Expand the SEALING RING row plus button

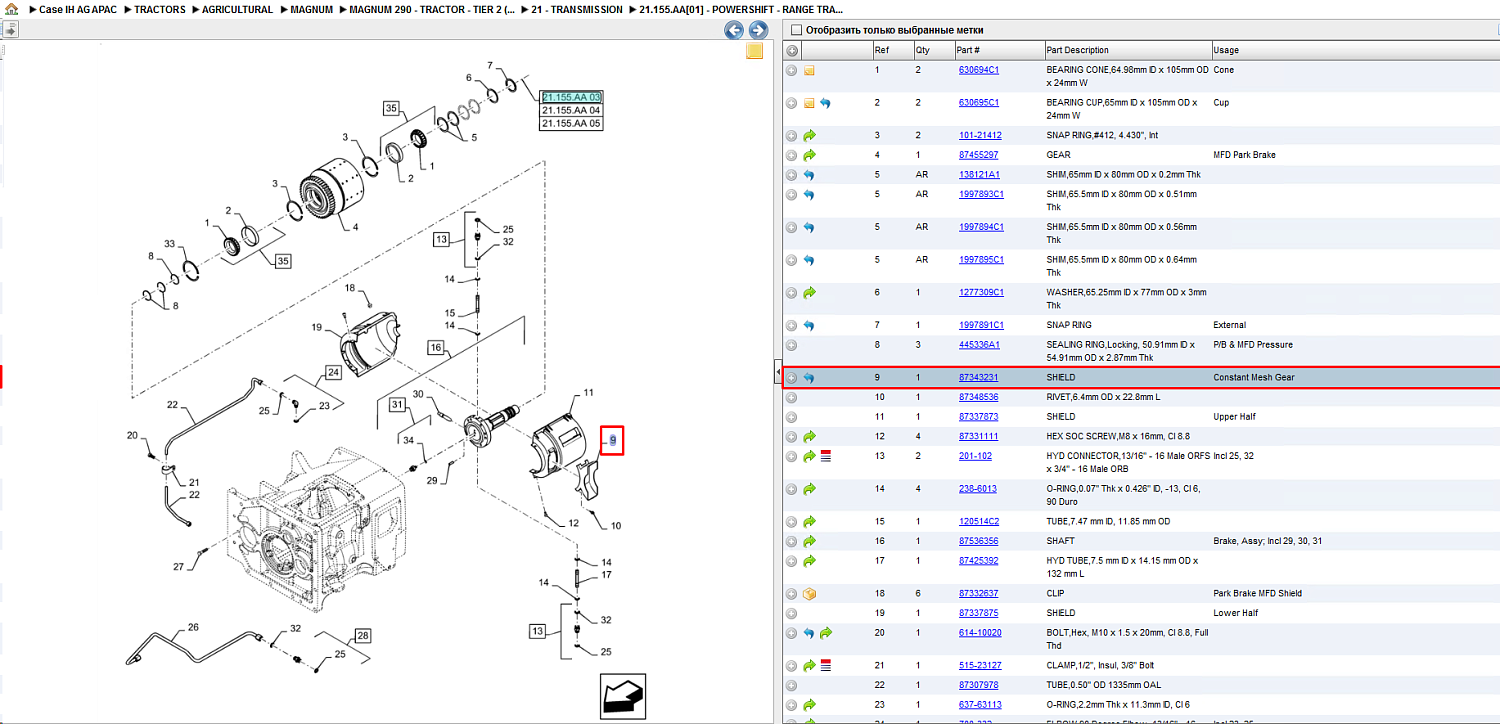(791, 345)
